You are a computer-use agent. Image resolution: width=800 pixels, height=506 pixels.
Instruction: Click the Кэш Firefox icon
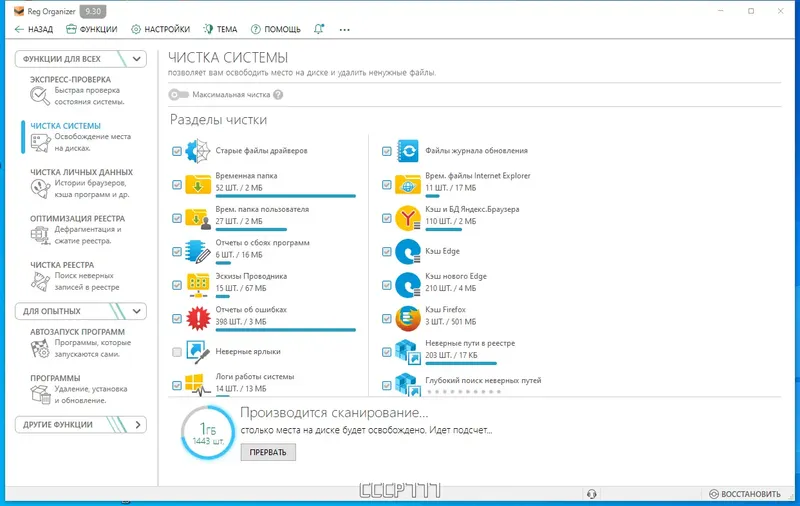[408, 318]
